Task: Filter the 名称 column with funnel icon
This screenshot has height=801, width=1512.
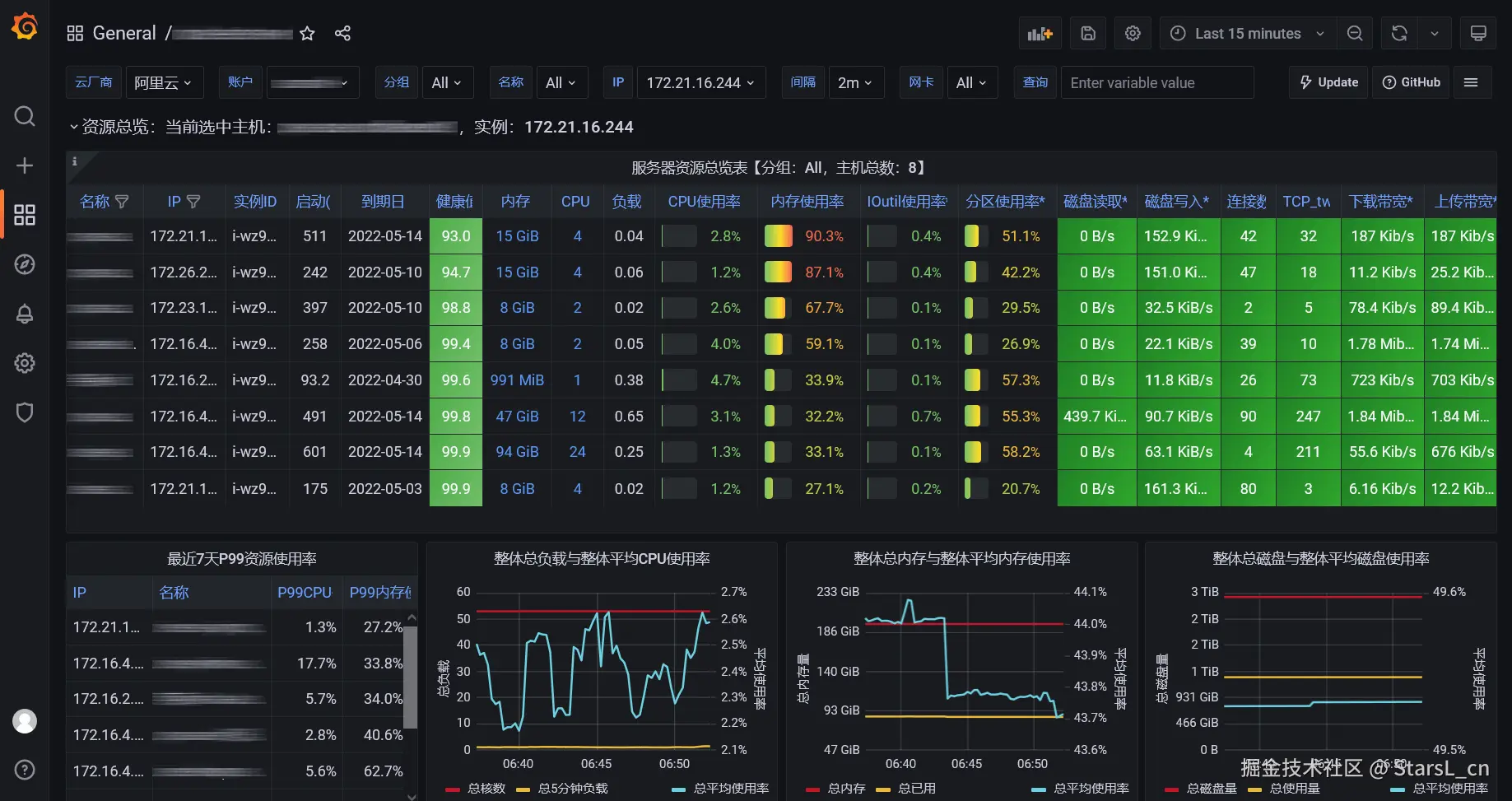Action: click(123, 202)
